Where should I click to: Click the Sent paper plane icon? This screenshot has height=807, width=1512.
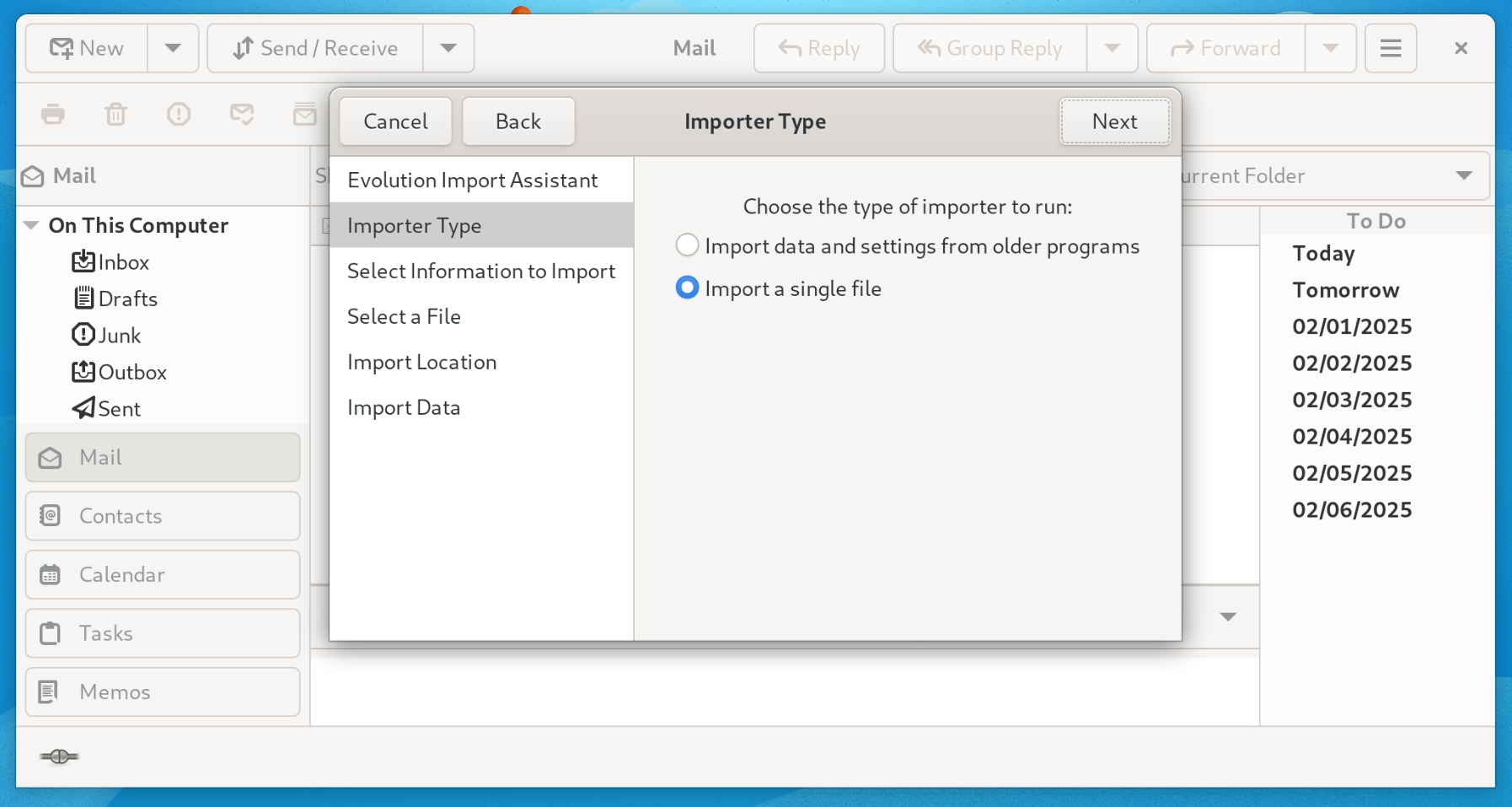[x=83, y=408]
